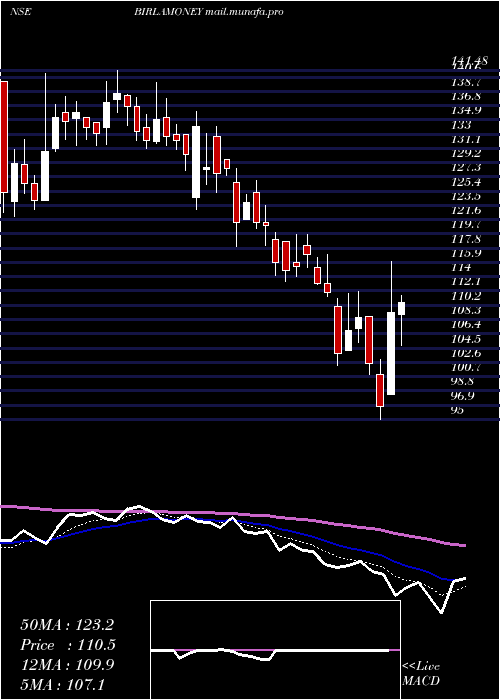Click the NSE exchange label
Image resolution: width=500 pixels, height=700 pixels.
coord(21,12)
